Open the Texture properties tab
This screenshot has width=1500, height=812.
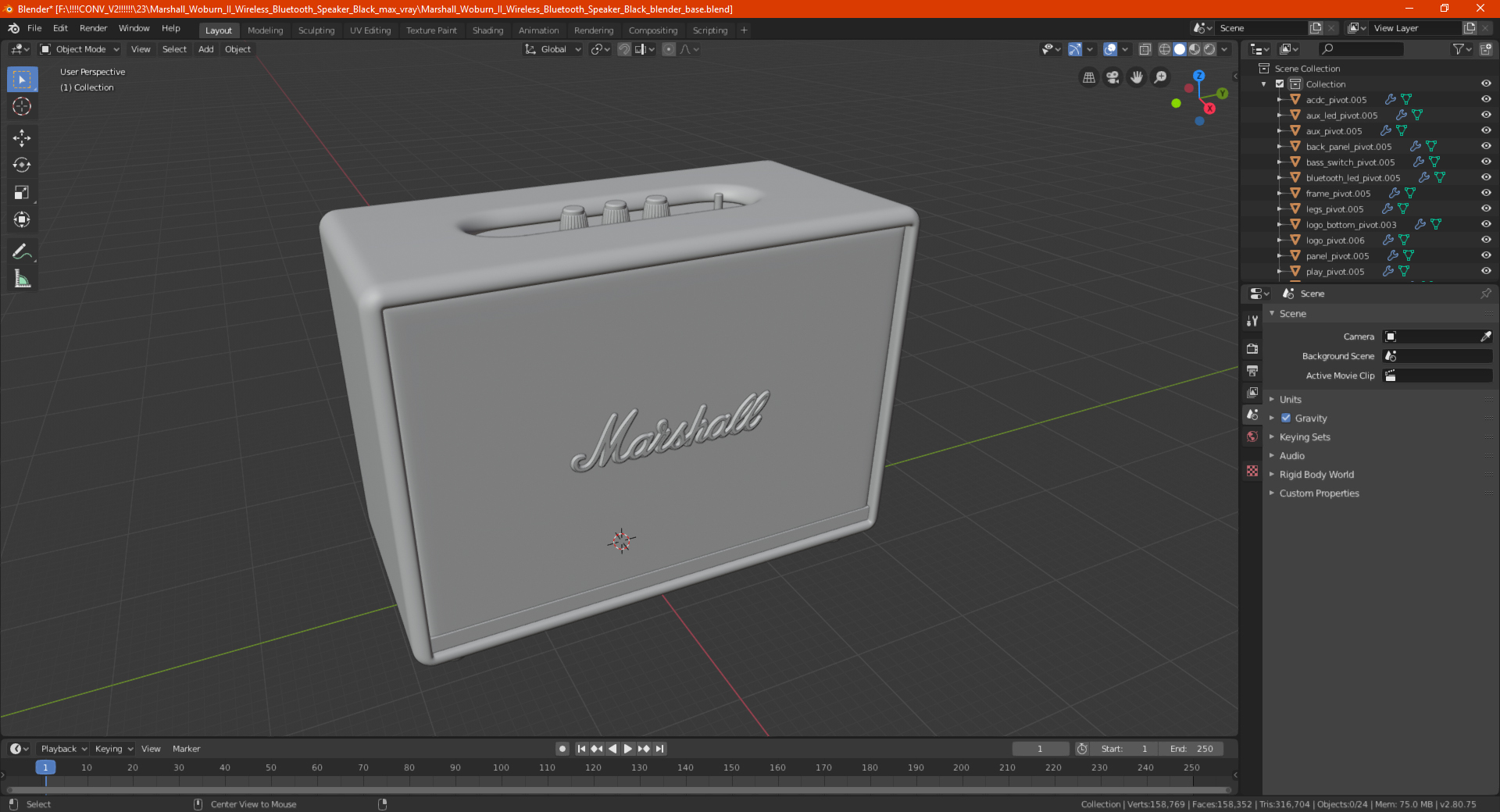(x=1252, y=471)
